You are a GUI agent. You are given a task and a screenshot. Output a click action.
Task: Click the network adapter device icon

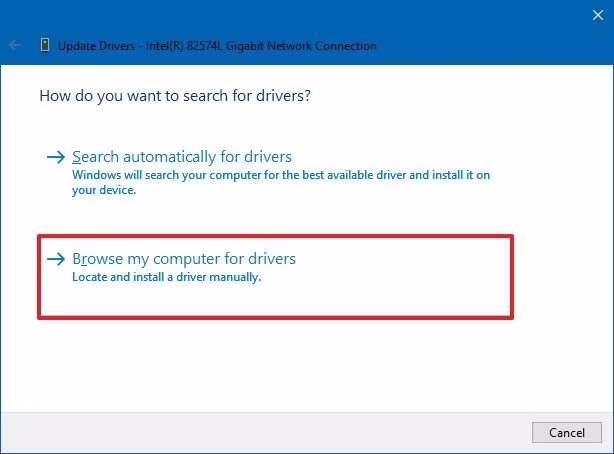pyautogui.click(x=45, y=45)
